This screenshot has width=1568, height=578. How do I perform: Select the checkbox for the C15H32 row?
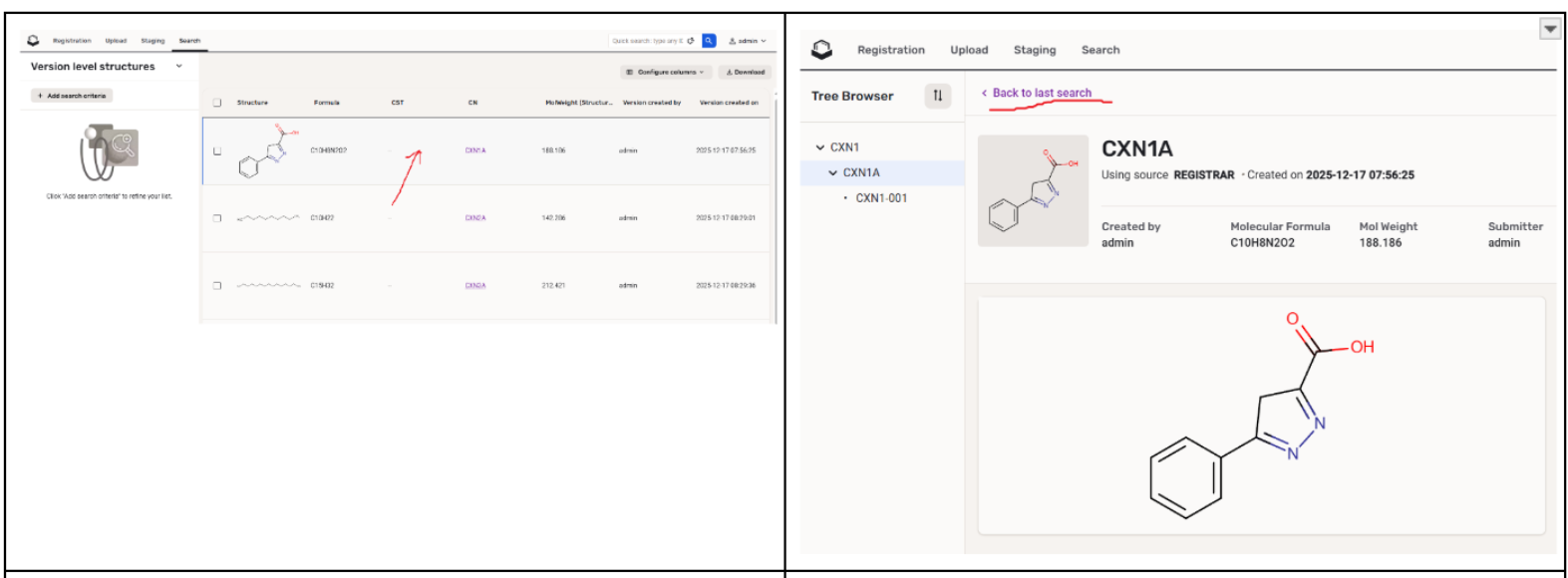pos(217,286)
